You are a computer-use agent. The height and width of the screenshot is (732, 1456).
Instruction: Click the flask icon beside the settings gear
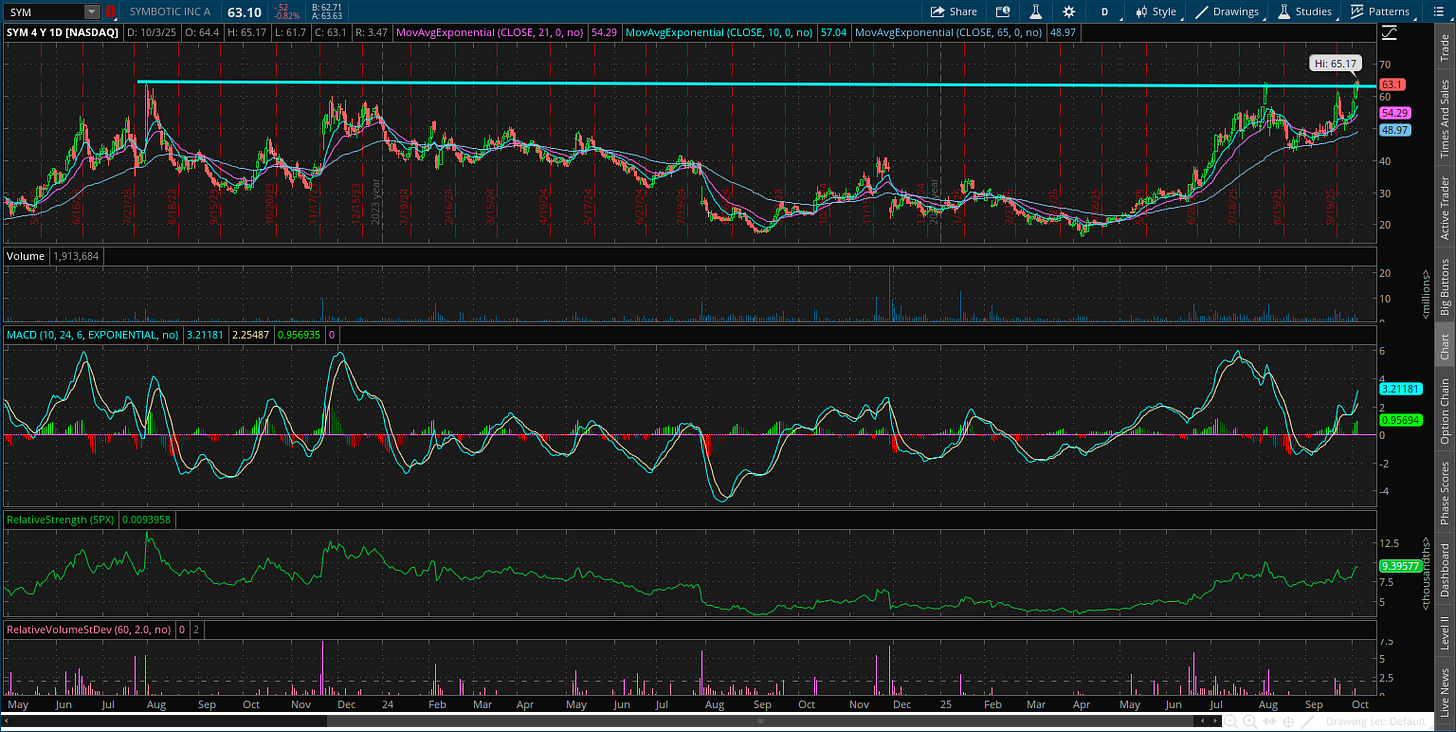pyautogui.click(x=1036, y=12)
